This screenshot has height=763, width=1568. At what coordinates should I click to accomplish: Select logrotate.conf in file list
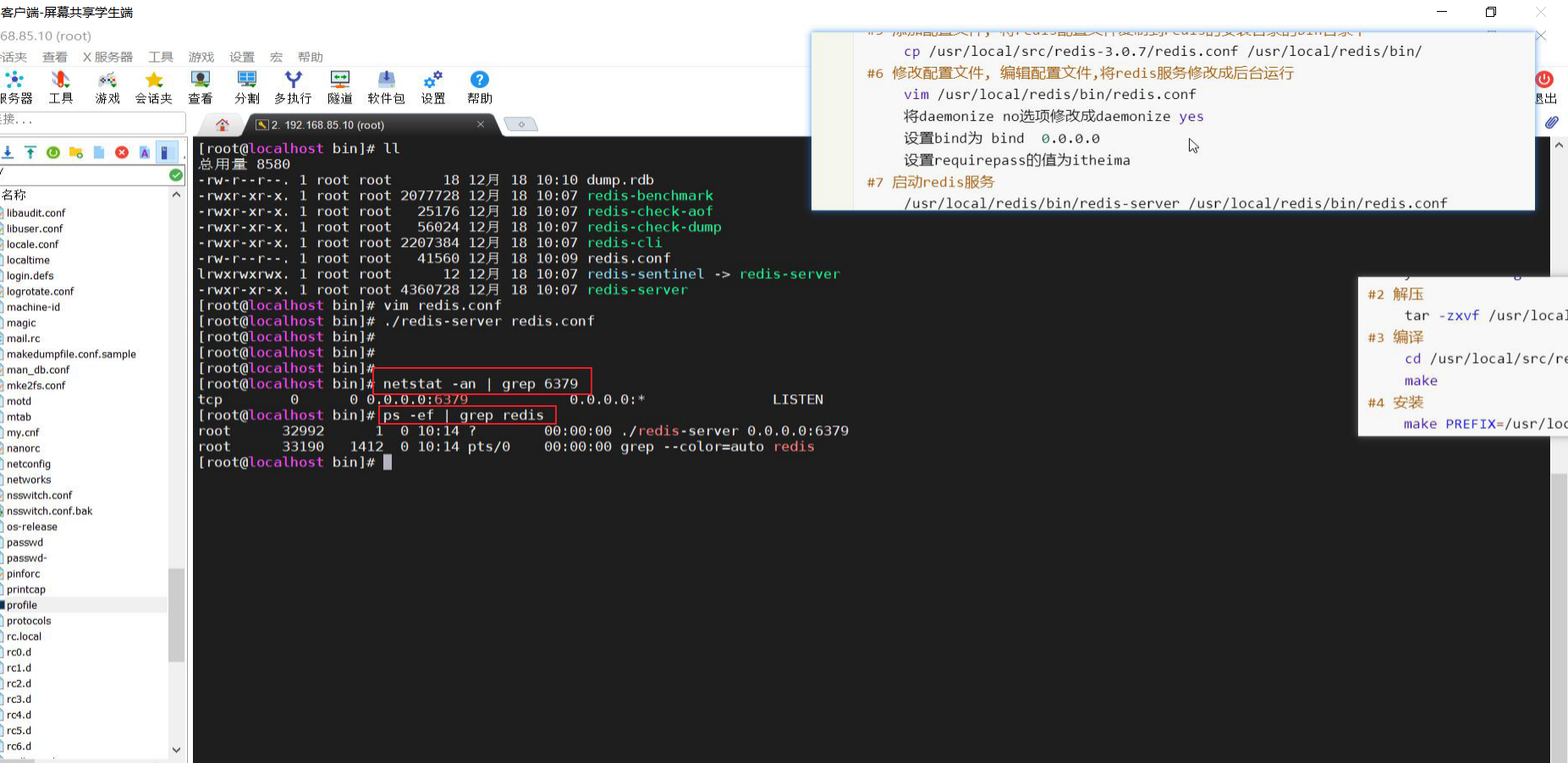point(41,292)
